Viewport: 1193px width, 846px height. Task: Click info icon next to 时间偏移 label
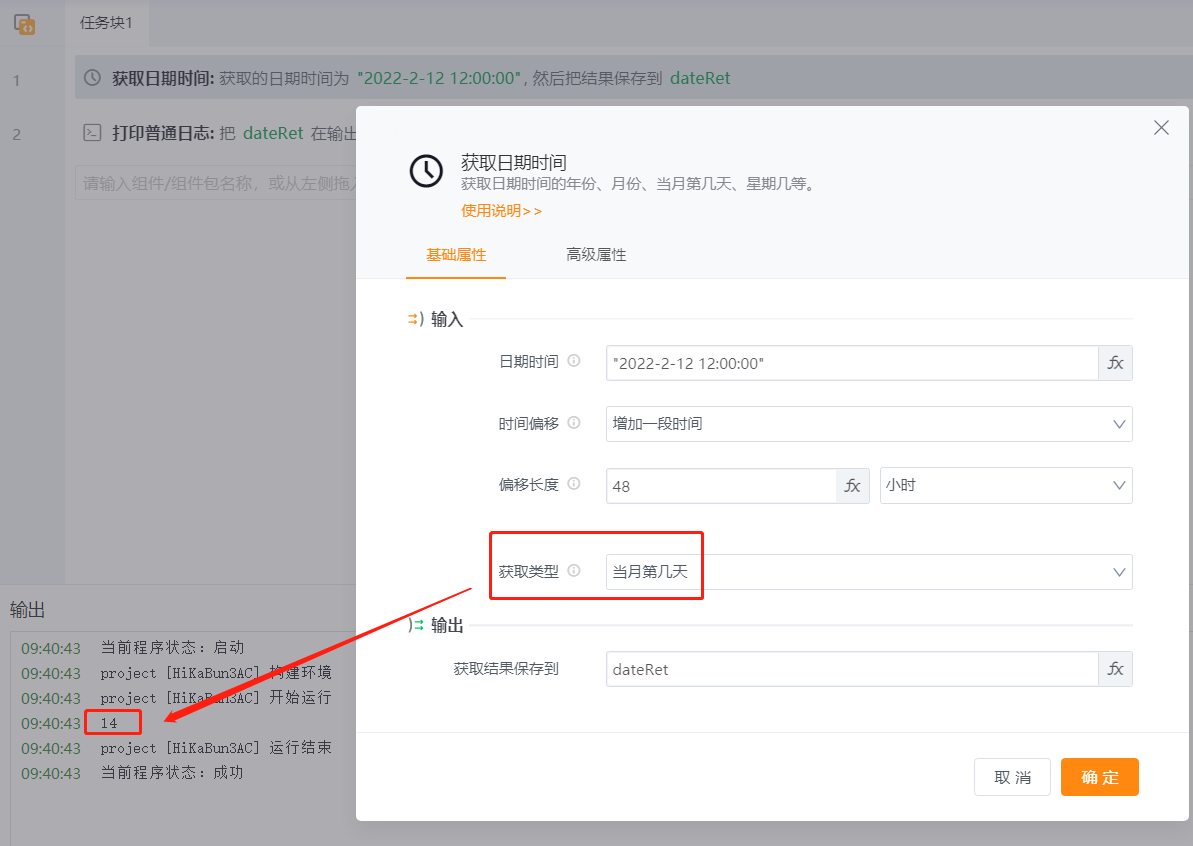coord(574,423)
